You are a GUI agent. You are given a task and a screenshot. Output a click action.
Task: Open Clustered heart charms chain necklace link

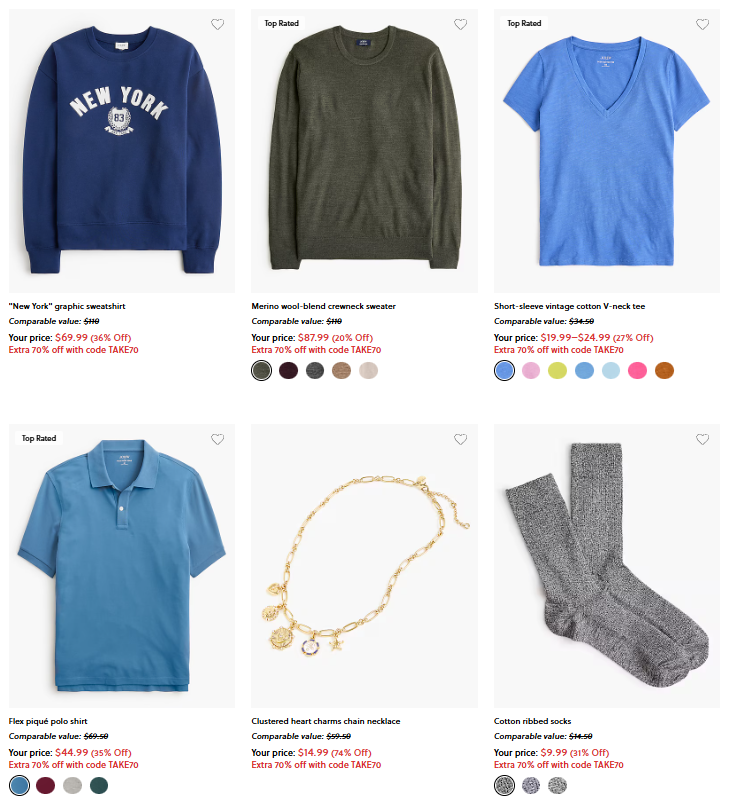(326, 721)
